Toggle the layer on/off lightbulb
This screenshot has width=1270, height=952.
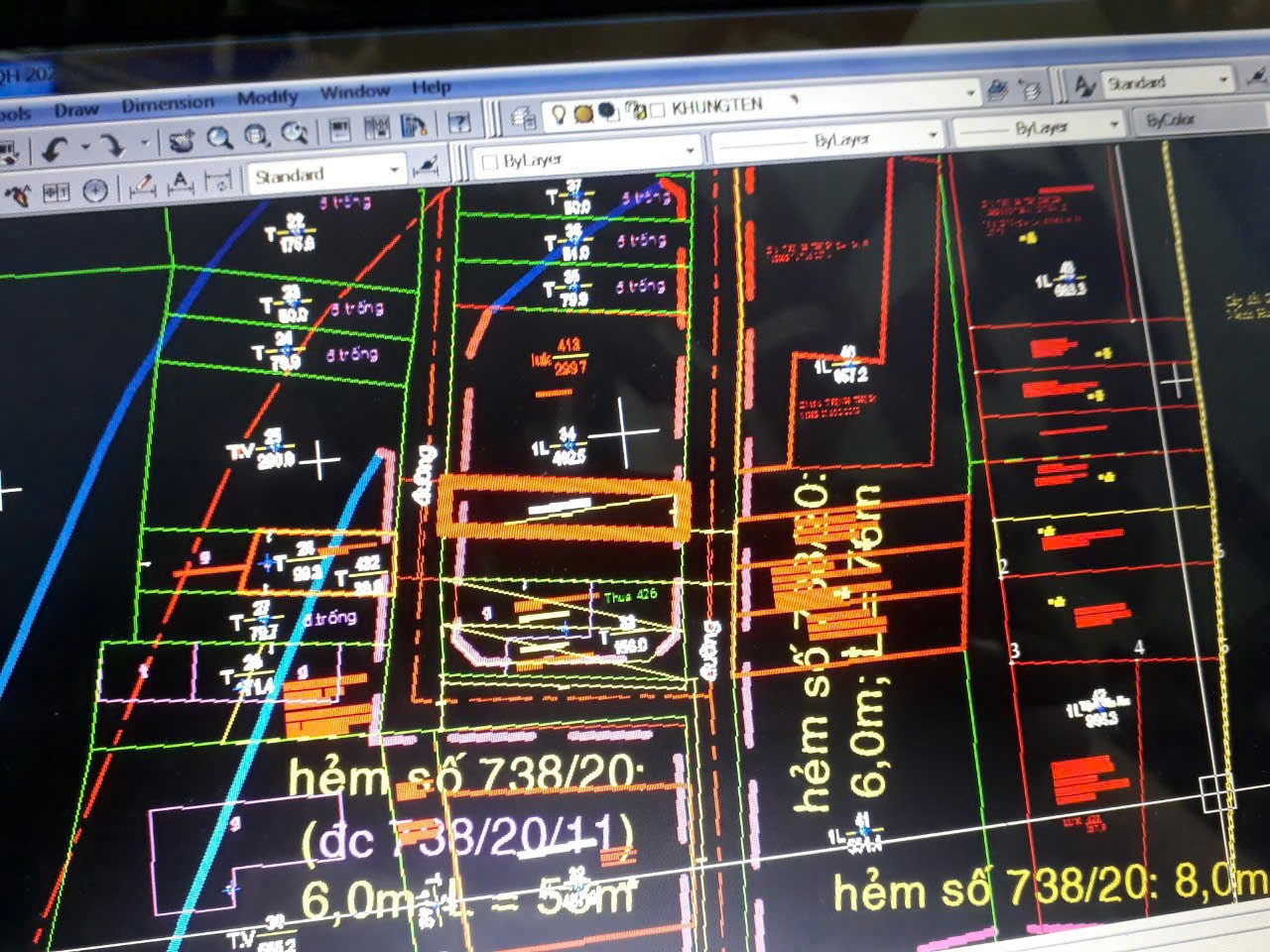559,114
